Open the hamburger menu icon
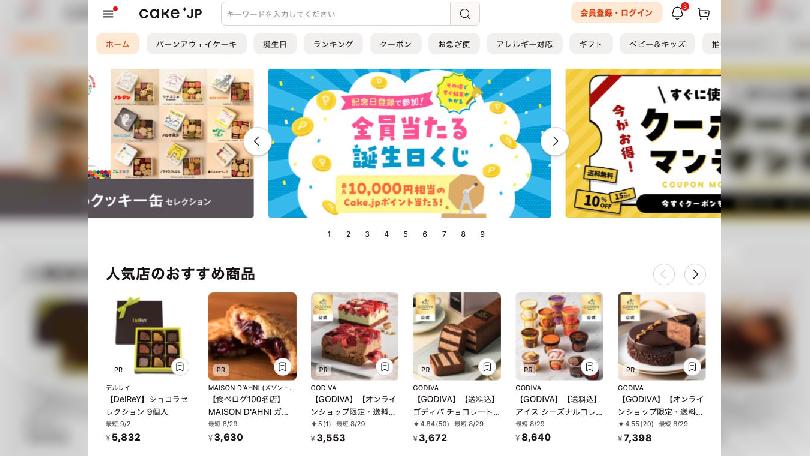This screenshot has width=810, height=456. pos(108,14)
